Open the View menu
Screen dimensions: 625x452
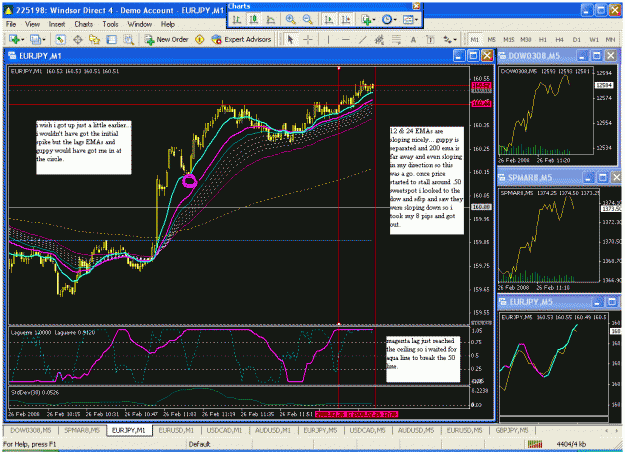click(32, 24)
